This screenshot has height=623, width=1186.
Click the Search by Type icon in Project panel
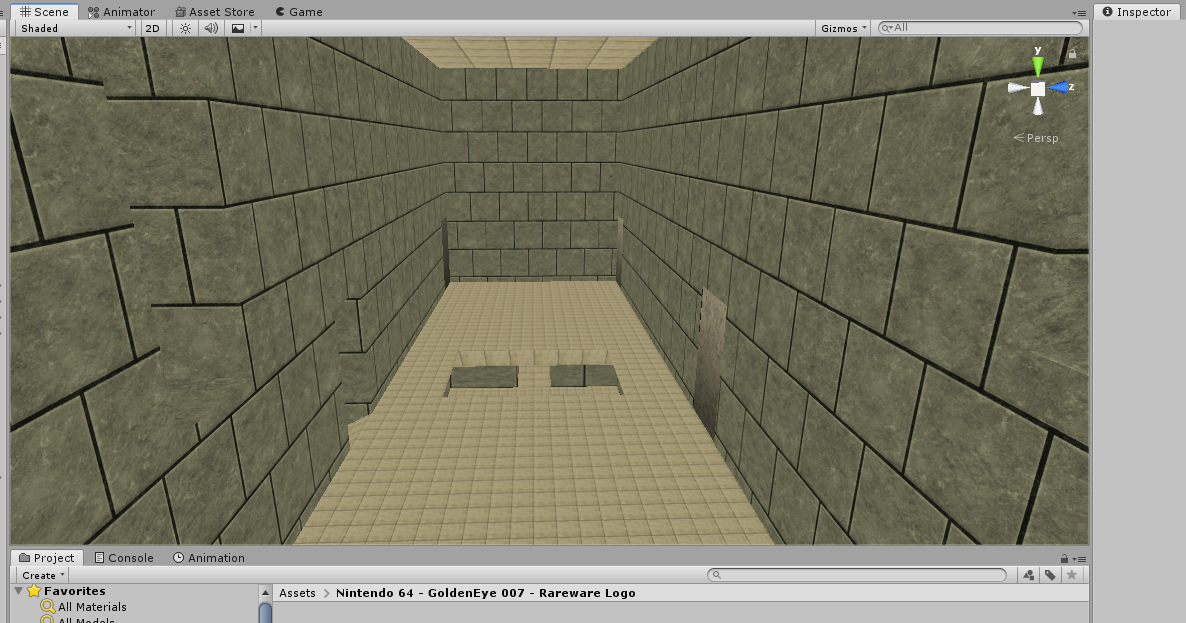click(1029, 575)
